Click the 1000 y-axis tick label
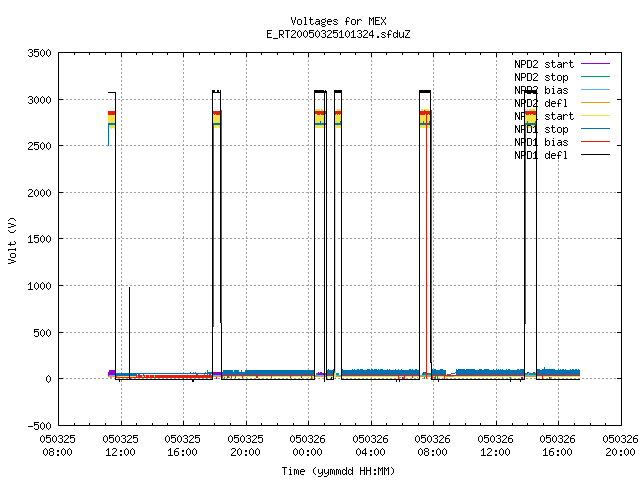This screenshot has height=480, width=640. [x=40, y=286]
